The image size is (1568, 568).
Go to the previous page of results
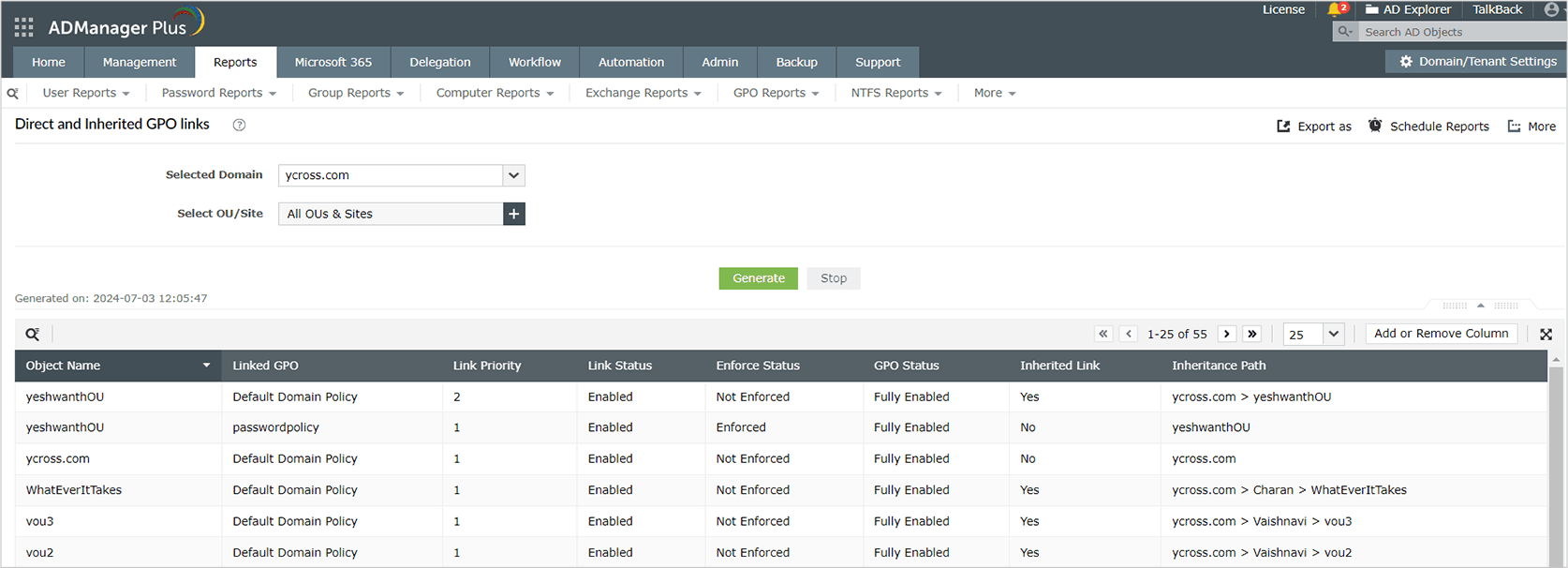coord(1129,334)
